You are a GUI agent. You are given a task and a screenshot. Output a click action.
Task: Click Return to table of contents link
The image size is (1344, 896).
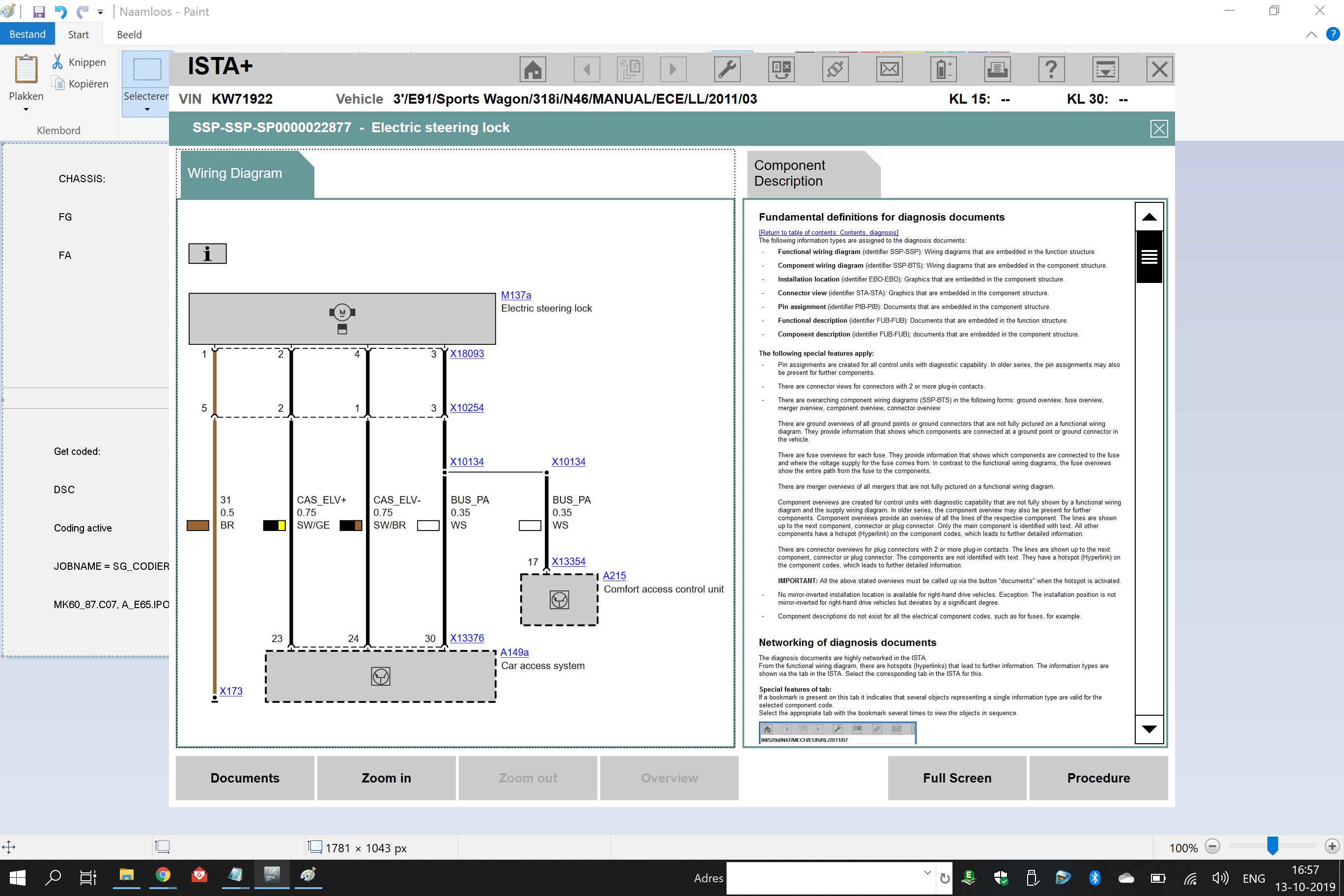pos(828,232)
